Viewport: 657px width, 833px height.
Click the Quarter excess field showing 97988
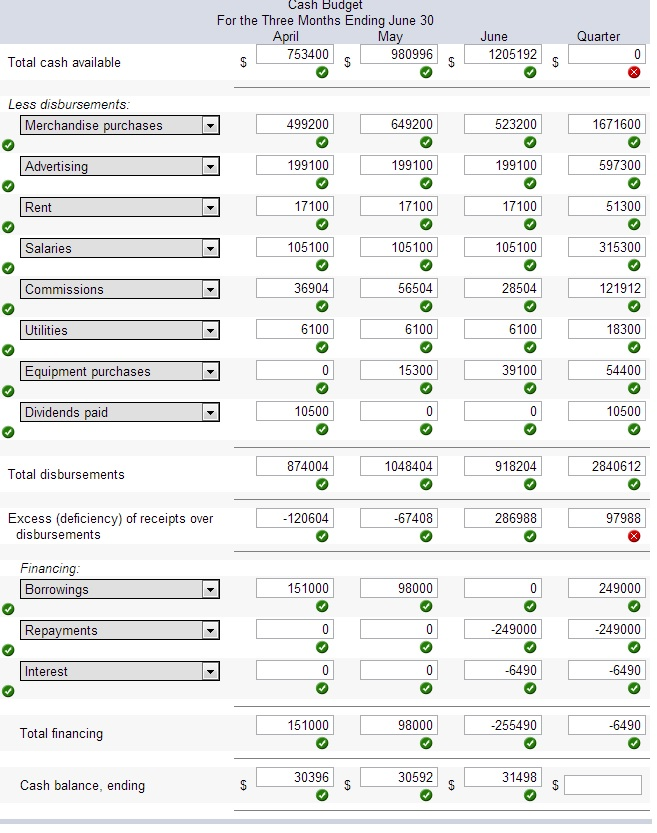[x=607, y=518]
